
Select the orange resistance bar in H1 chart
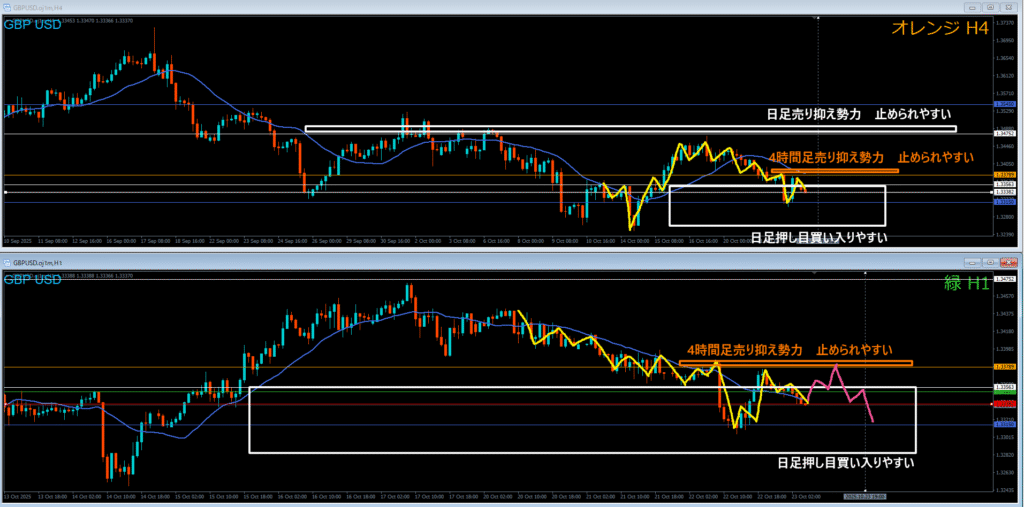pos(795,363)
